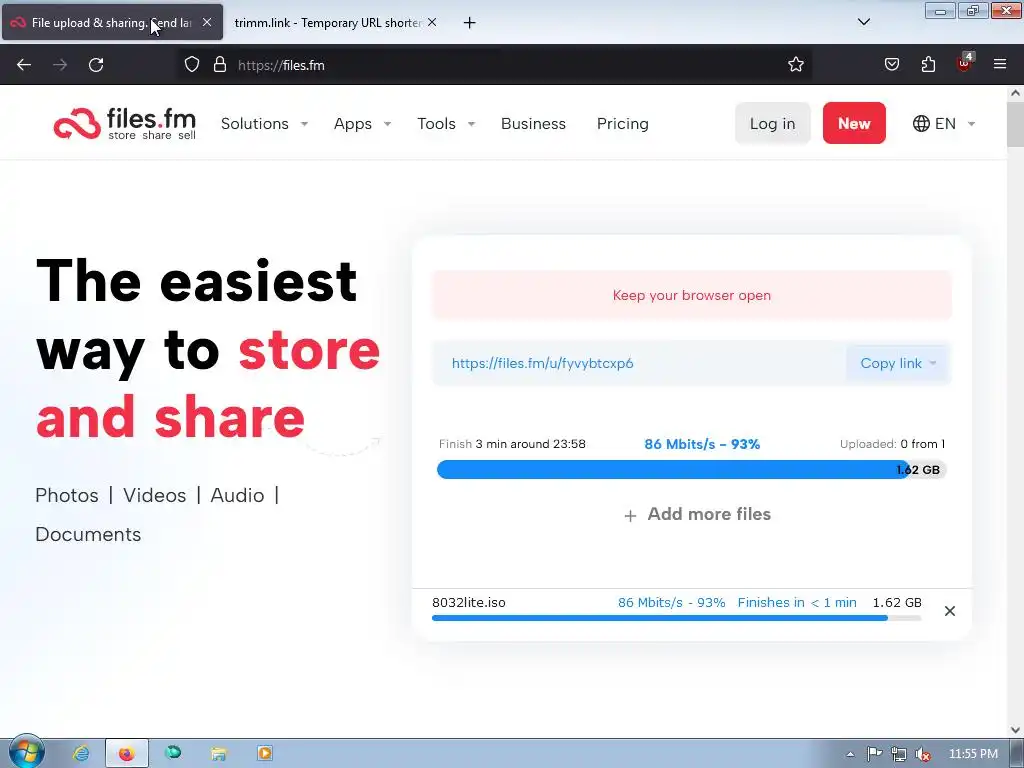The height and width of the screenshot is (768, 1024).
Task: Click the Log in button
Action: (x=773, y=123)
